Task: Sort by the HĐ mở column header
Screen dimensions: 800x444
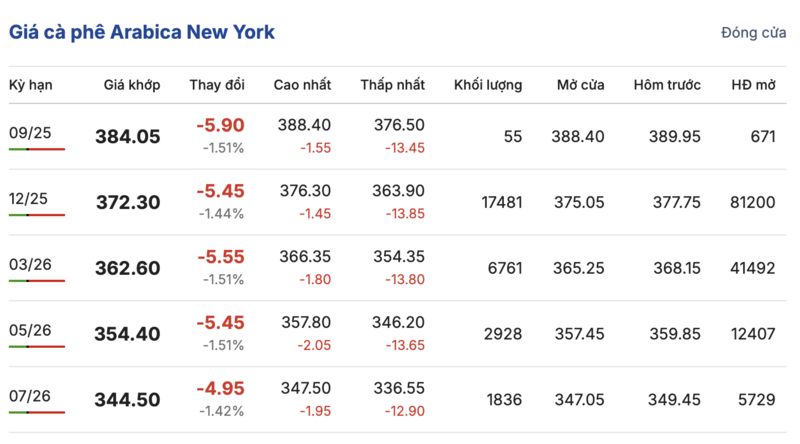Action: 753,85
